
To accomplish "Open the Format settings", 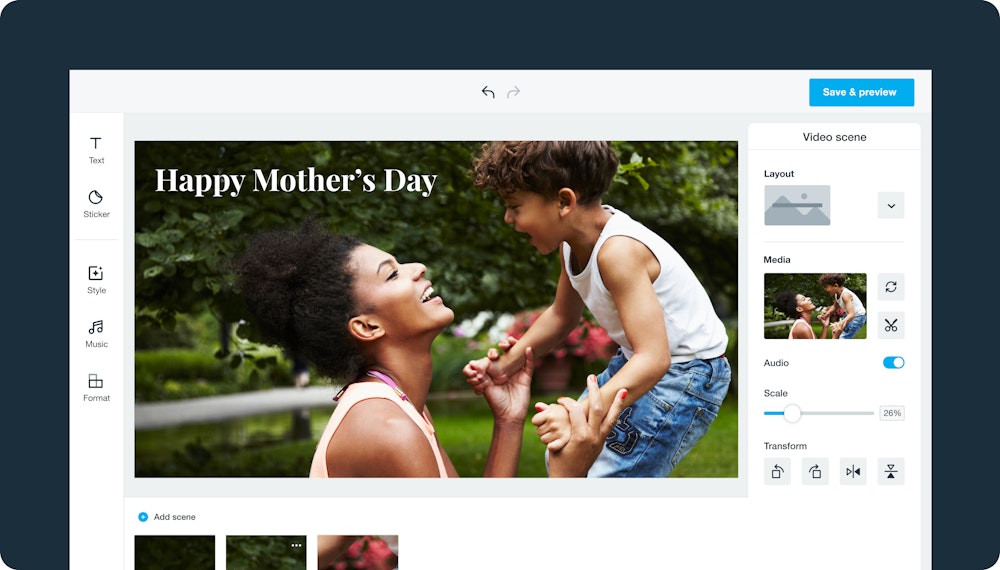I will pyautogui.click(x=96, y=387).
